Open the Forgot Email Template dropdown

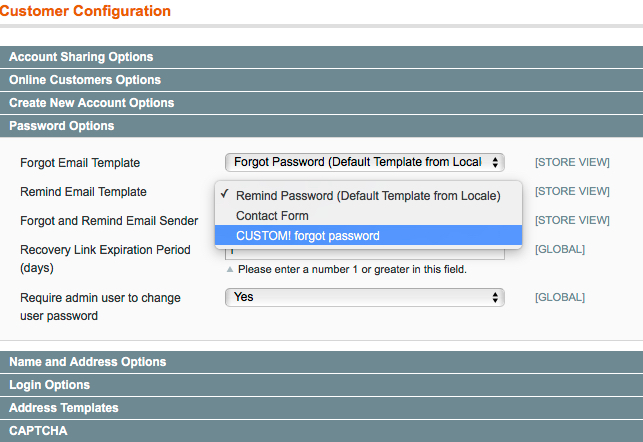tap(365, 162)
